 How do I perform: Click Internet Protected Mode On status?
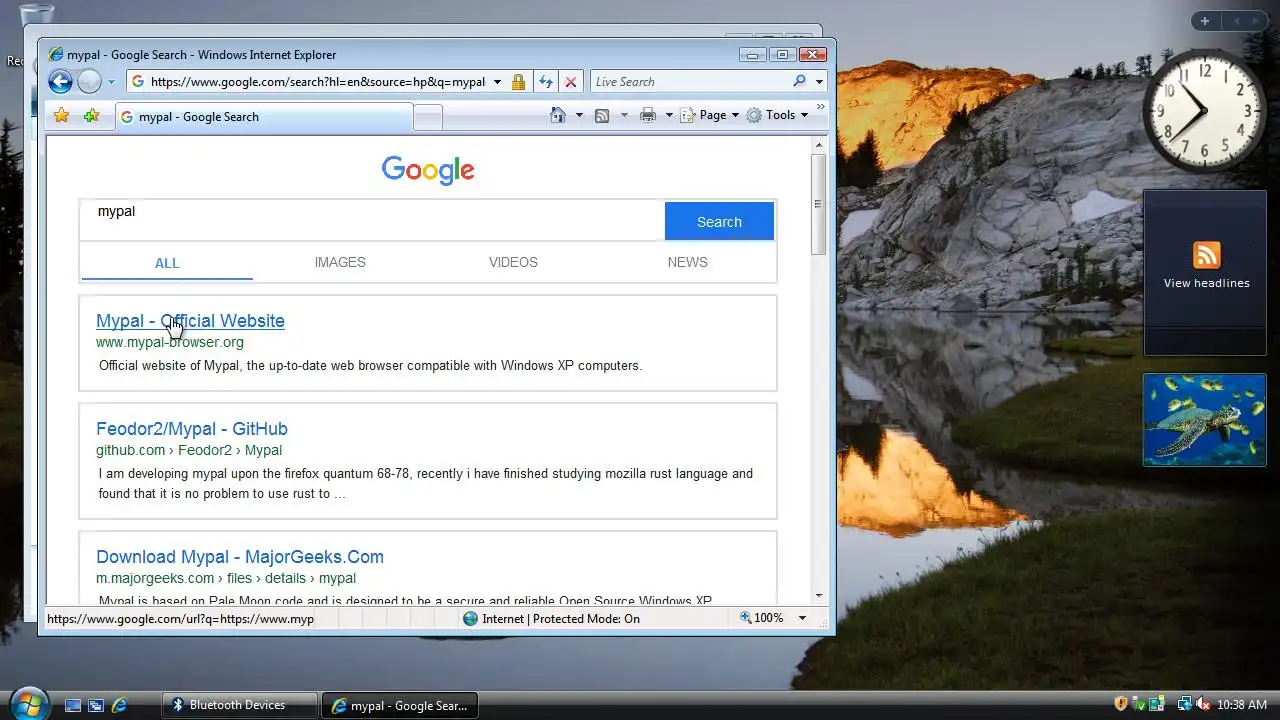[x=551, y=618]
